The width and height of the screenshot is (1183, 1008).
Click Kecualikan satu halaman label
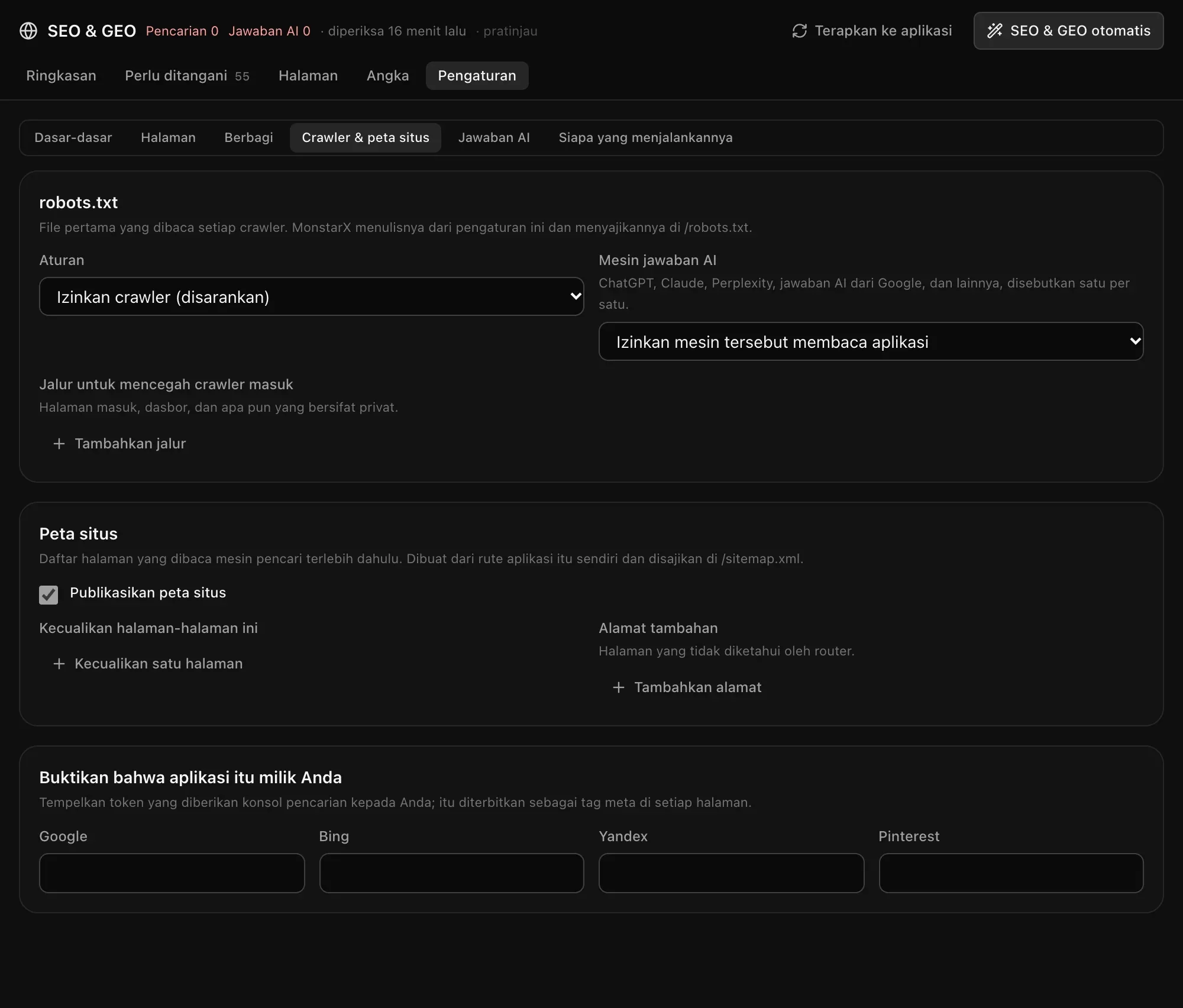pyautogui.click(x=159, y=664)
